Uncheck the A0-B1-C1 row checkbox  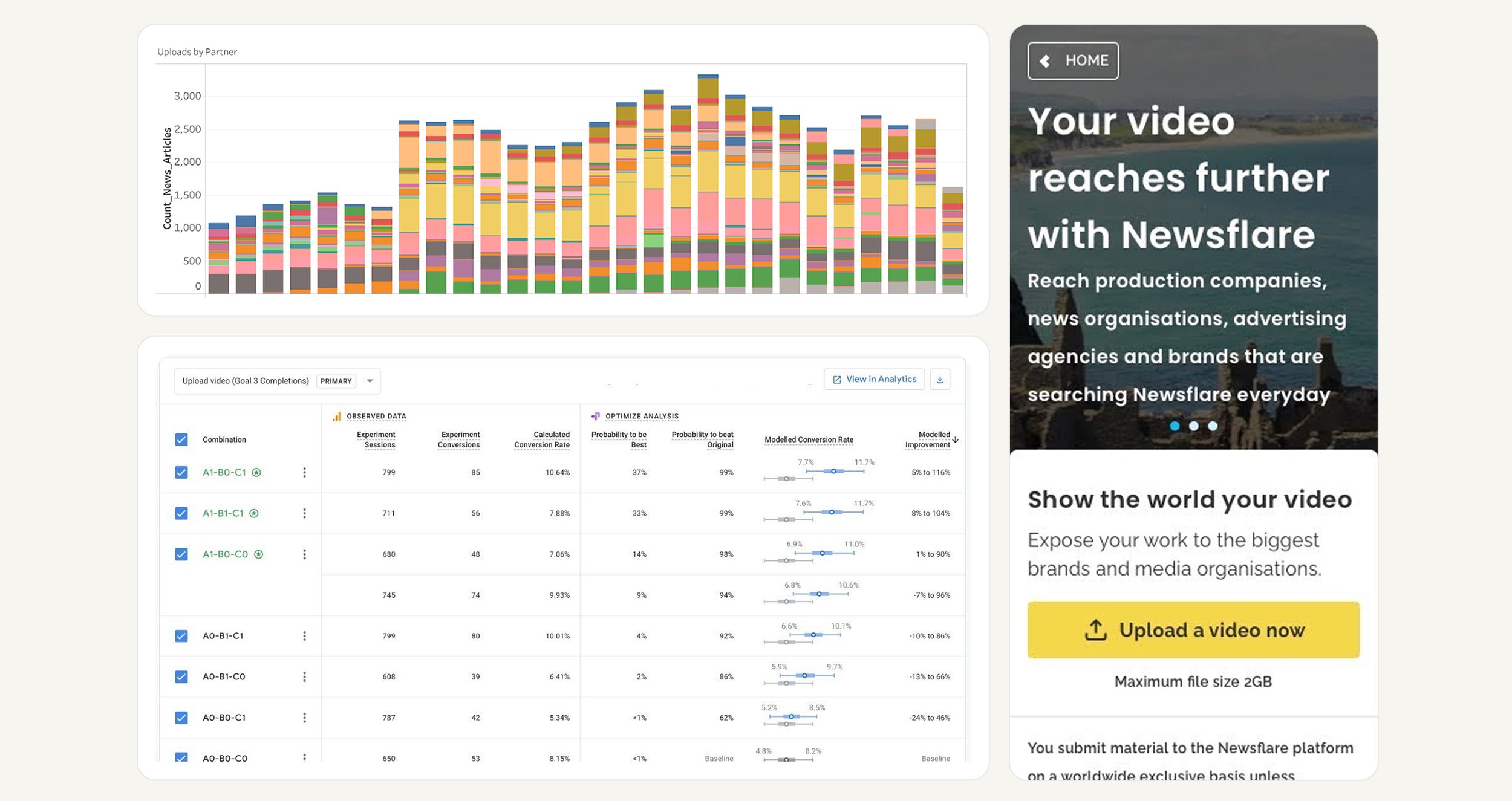181,636
